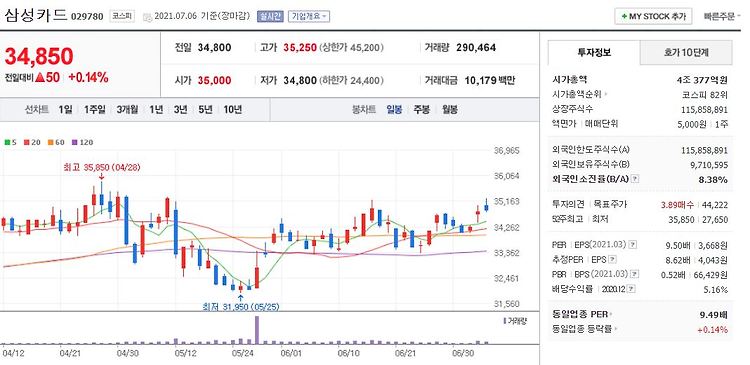Click 전일 value 34,800
The image size is (750, 365).
tap(214, 47)
